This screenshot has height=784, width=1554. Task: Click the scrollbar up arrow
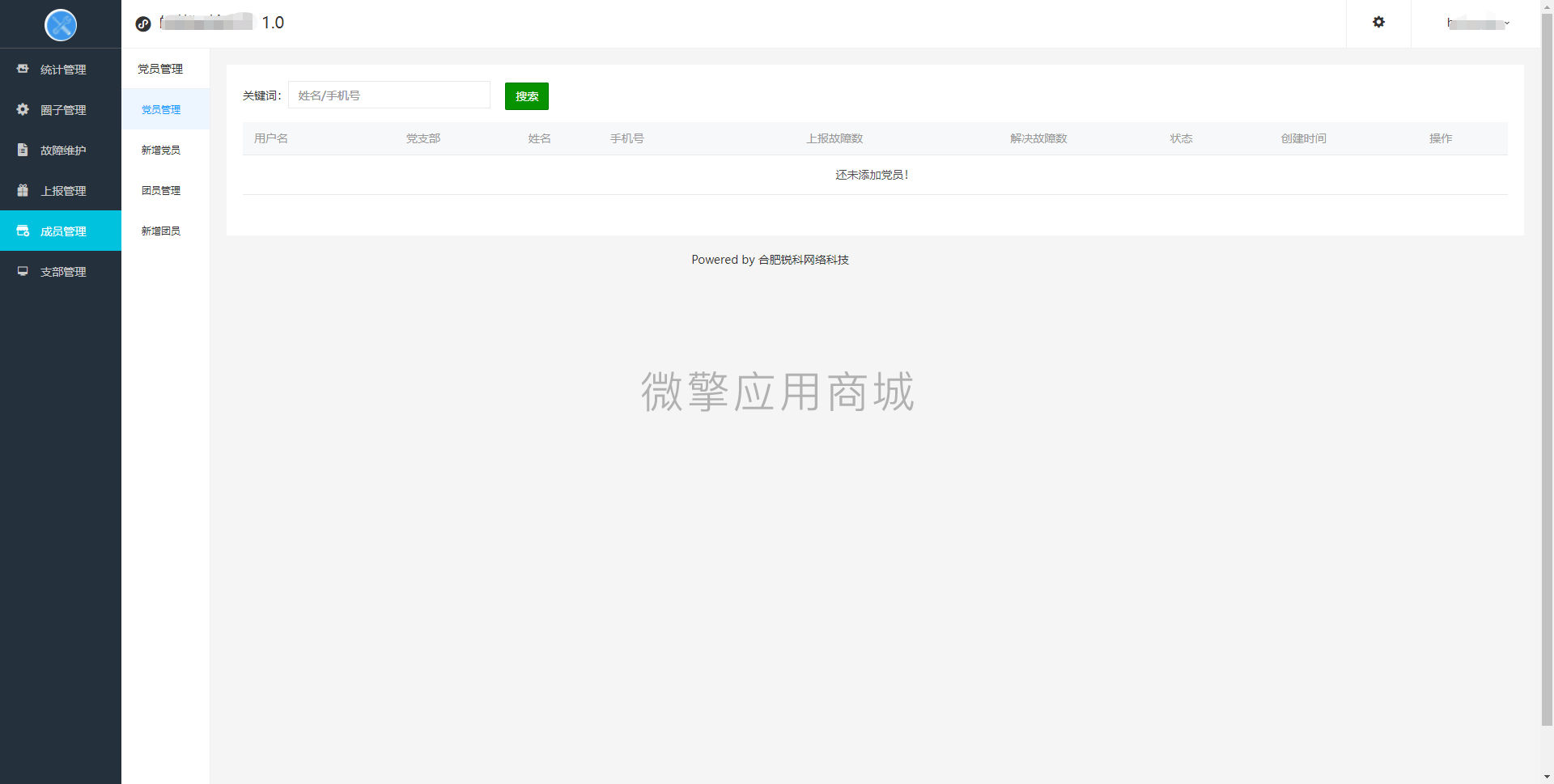[1547, 6]
